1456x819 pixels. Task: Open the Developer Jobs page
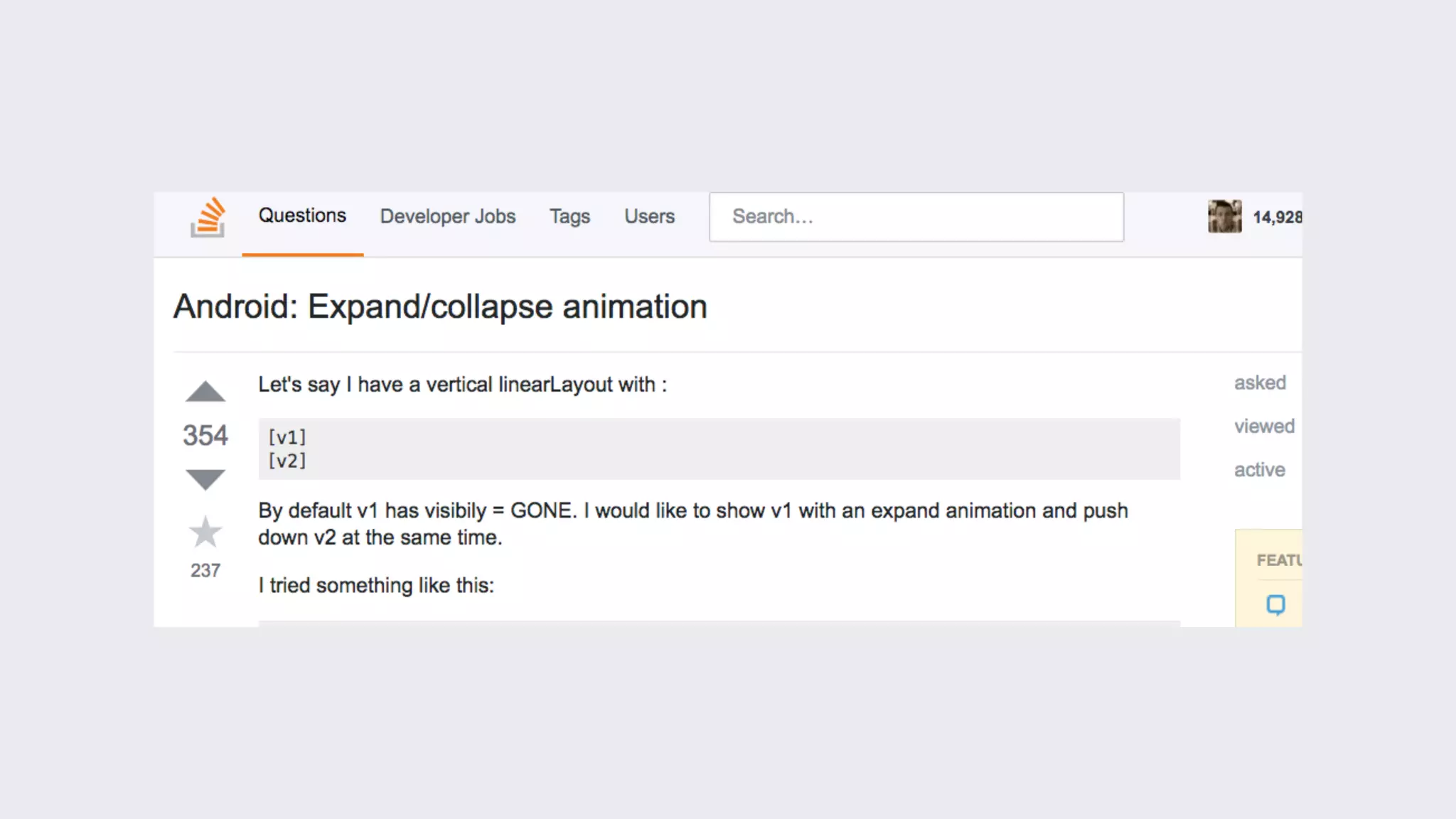pos(448,216)
